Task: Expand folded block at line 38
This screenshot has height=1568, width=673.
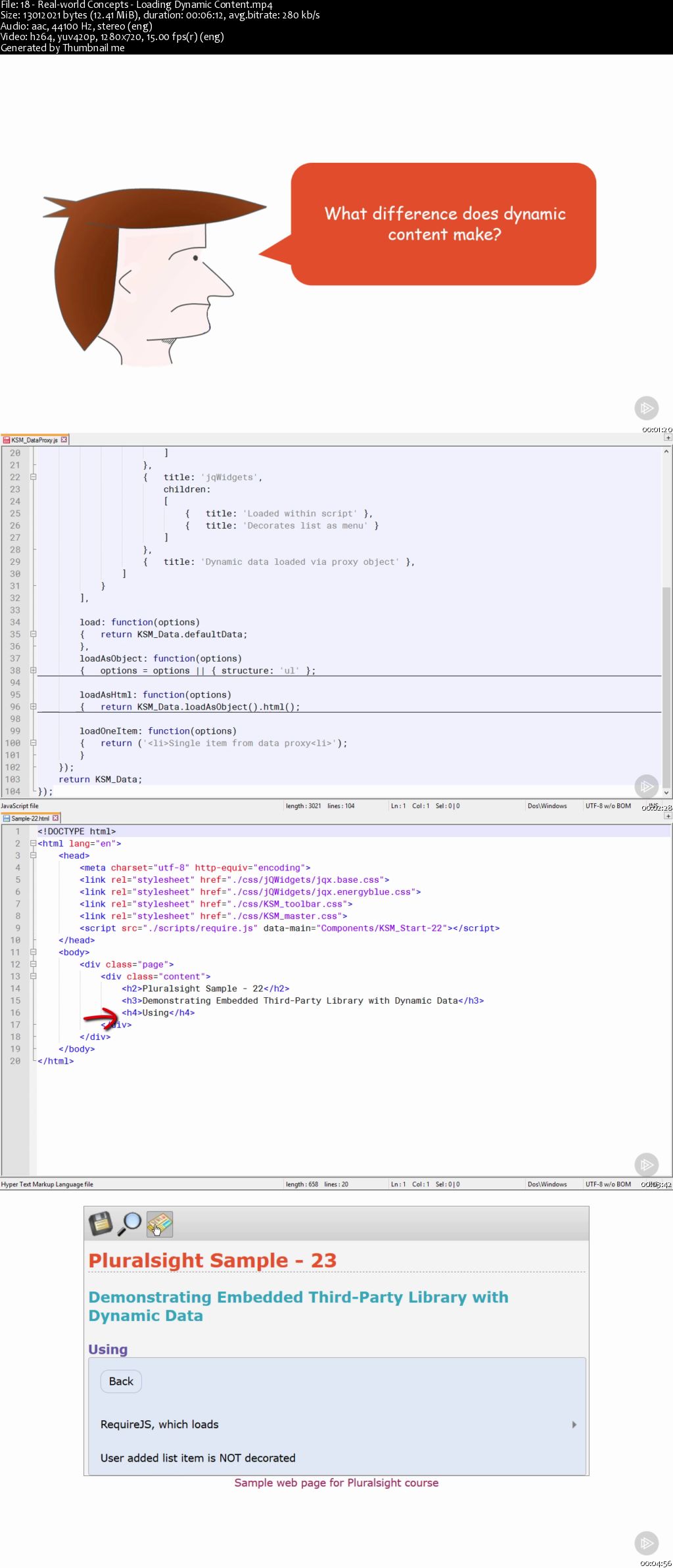Action: [x=33, y=670]
